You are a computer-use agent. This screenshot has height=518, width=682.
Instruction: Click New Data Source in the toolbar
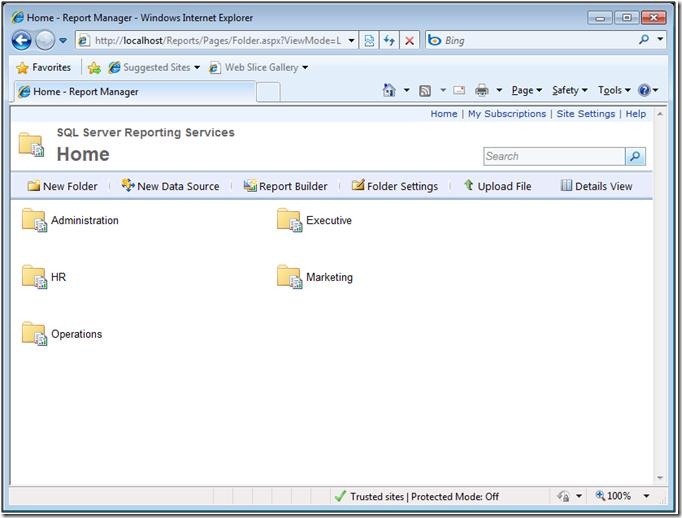(x=170, y=186)
